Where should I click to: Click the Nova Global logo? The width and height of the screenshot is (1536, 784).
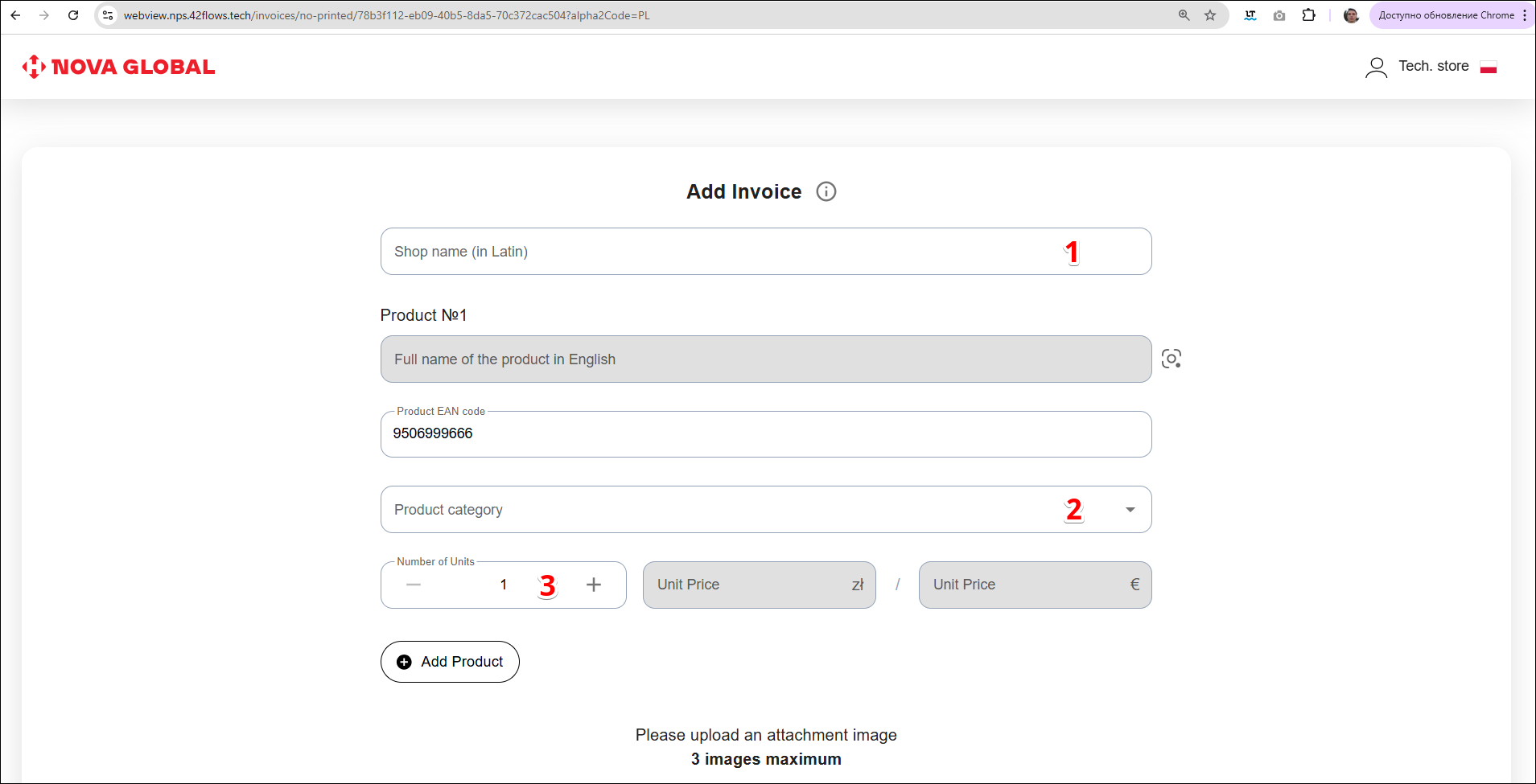pyautogui.click(x=119, y=67)
